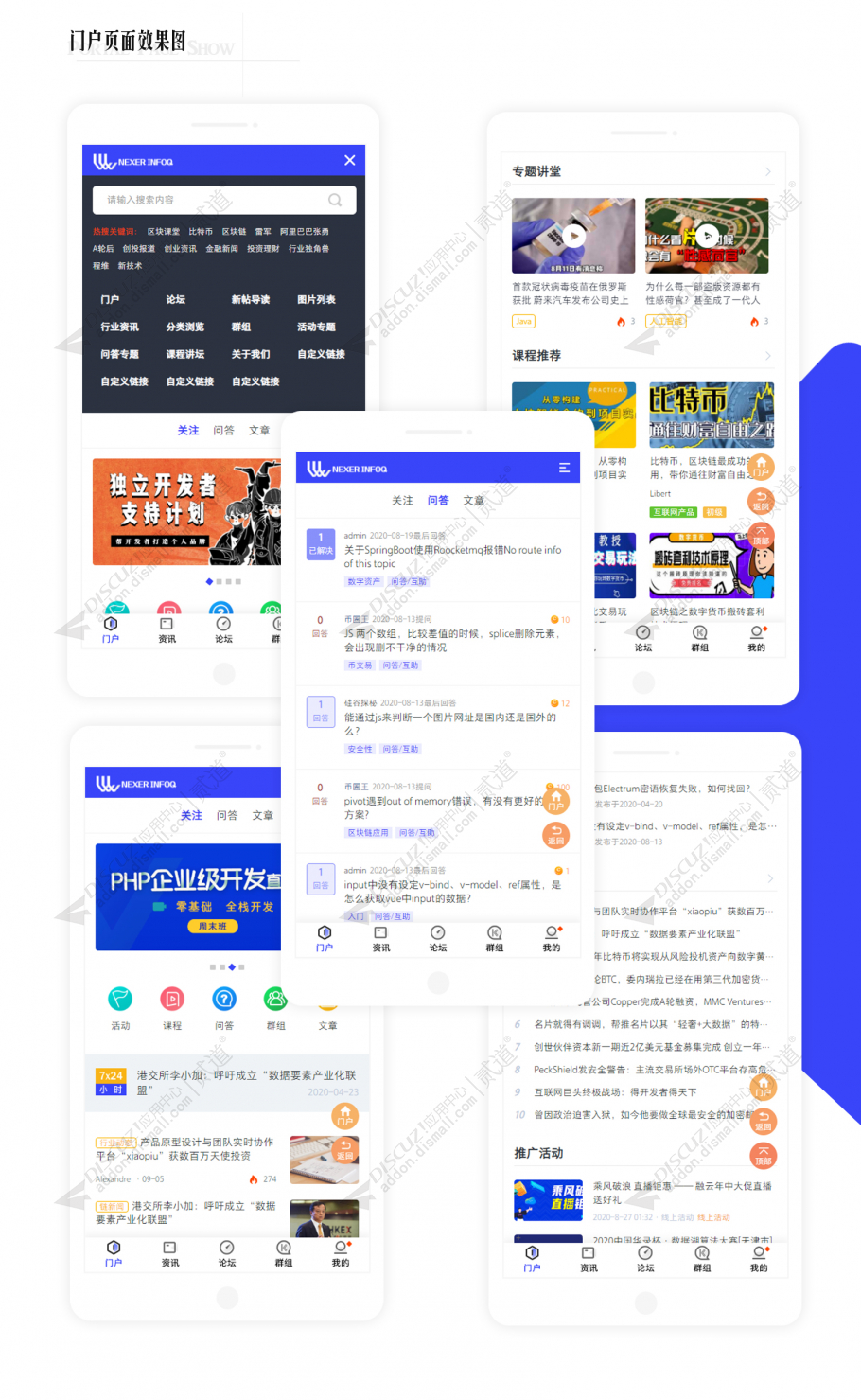
Task: Select the 文章 tab in the center phone
Action: pos(474,500)
